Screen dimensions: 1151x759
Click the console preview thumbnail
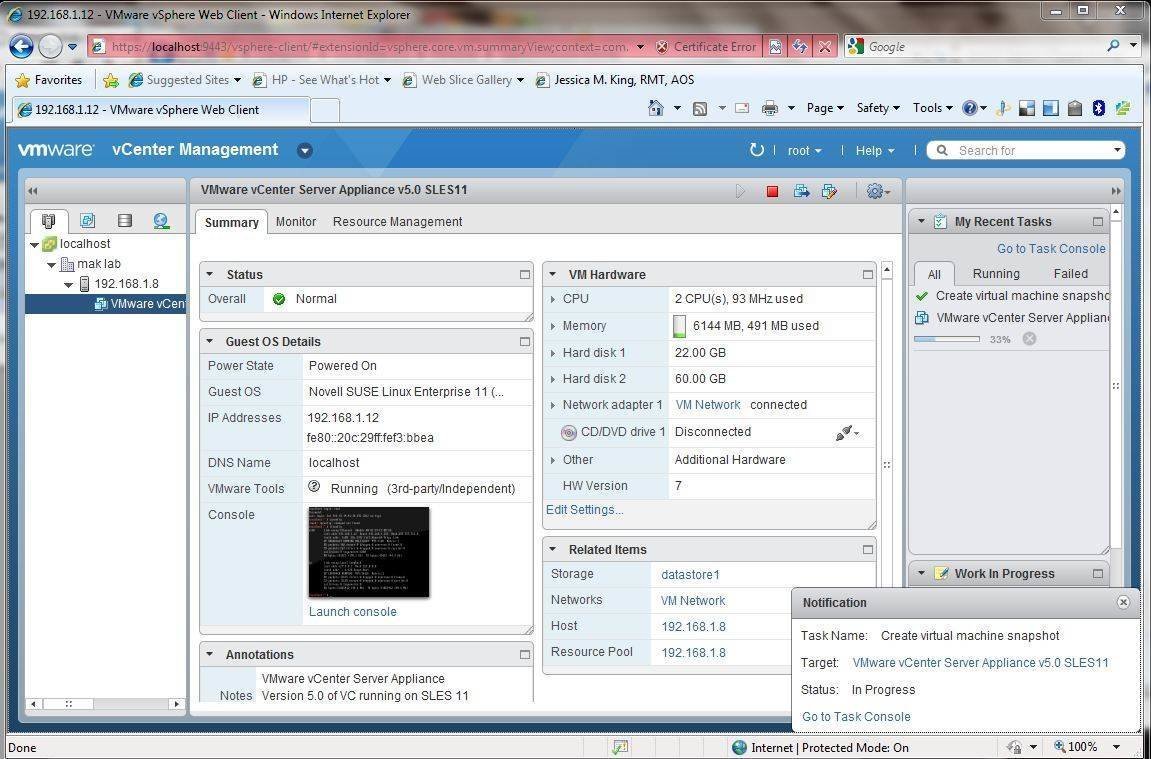[x=368, y=552]
